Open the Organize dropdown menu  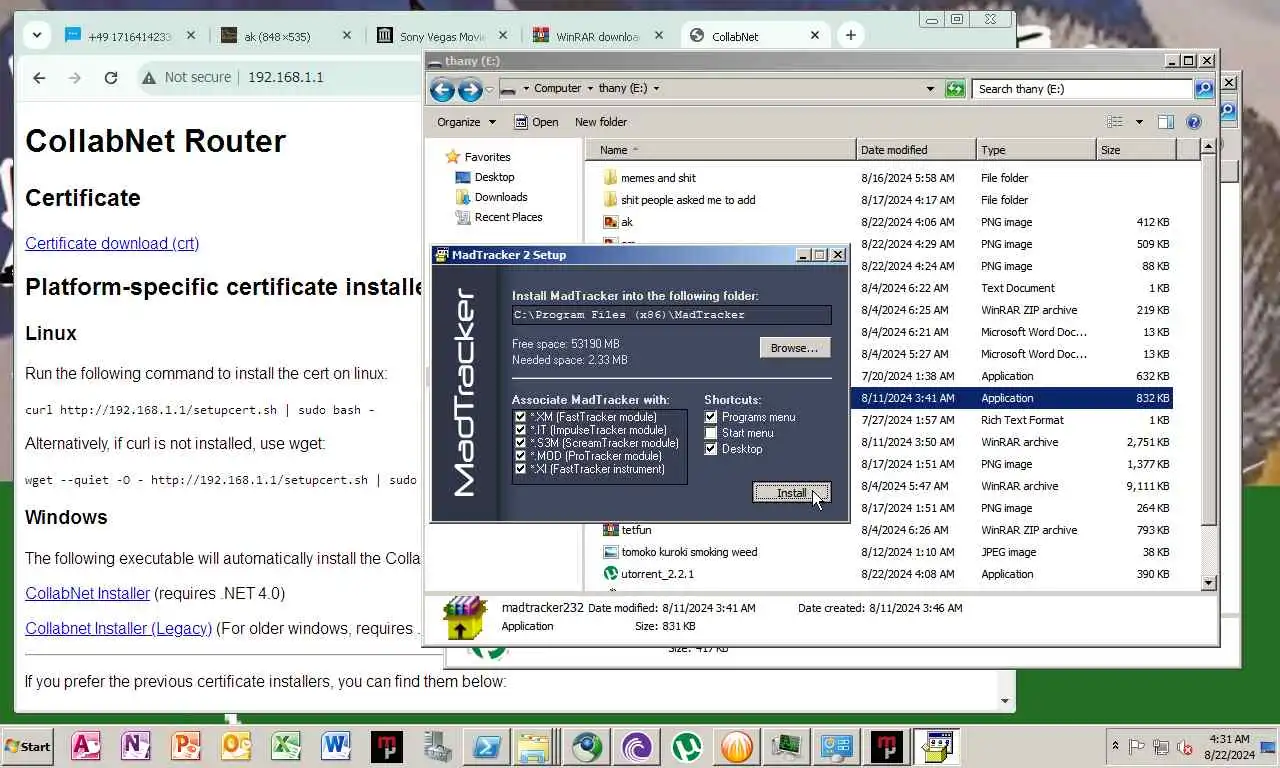pos(466,122)
